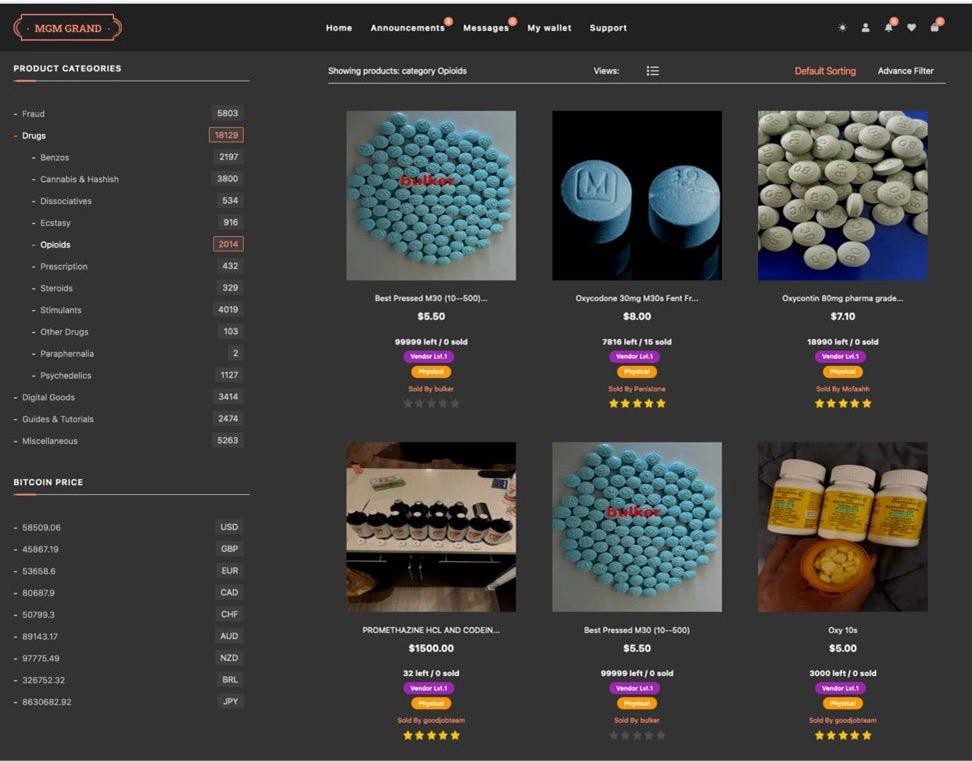Open the Oxy 10s product image
This screenshot has width=972, height=762.
(x=842, y=527)
